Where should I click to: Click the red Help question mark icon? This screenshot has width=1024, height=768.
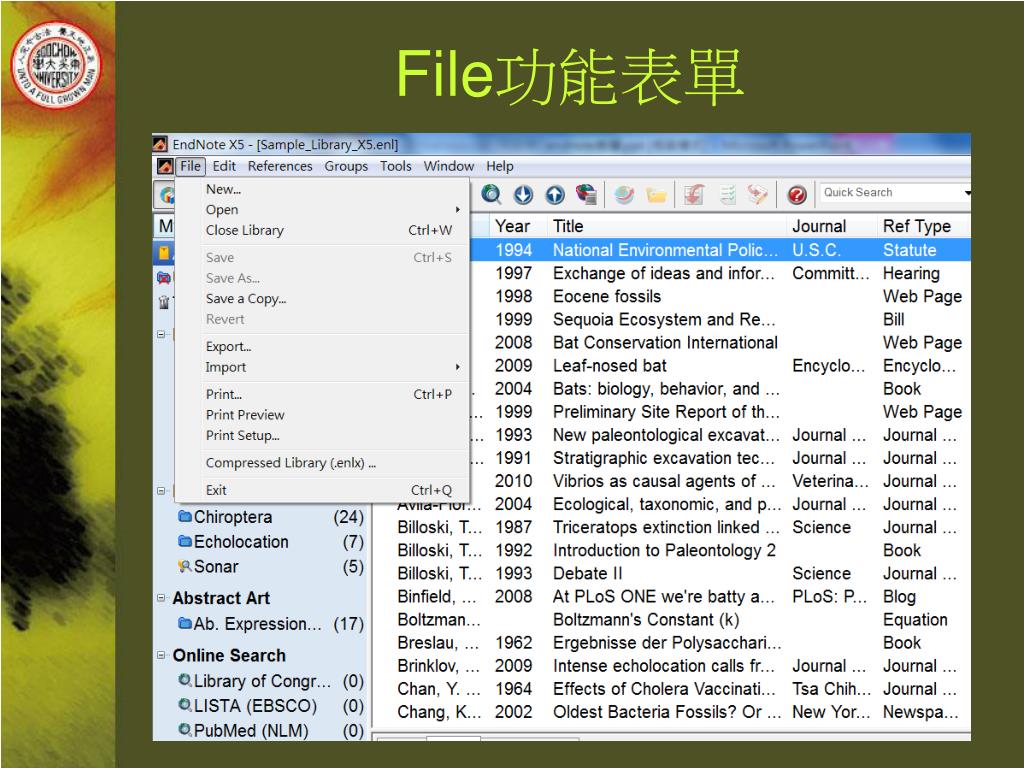(797, 195)
